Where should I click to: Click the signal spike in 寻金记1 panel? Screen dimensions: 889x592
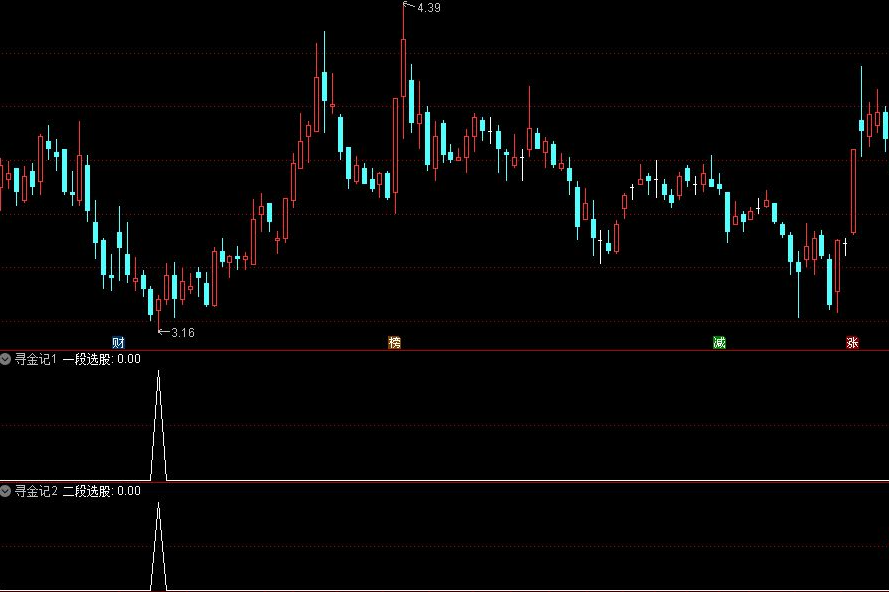pyautogui.click(x=158, y=425)
